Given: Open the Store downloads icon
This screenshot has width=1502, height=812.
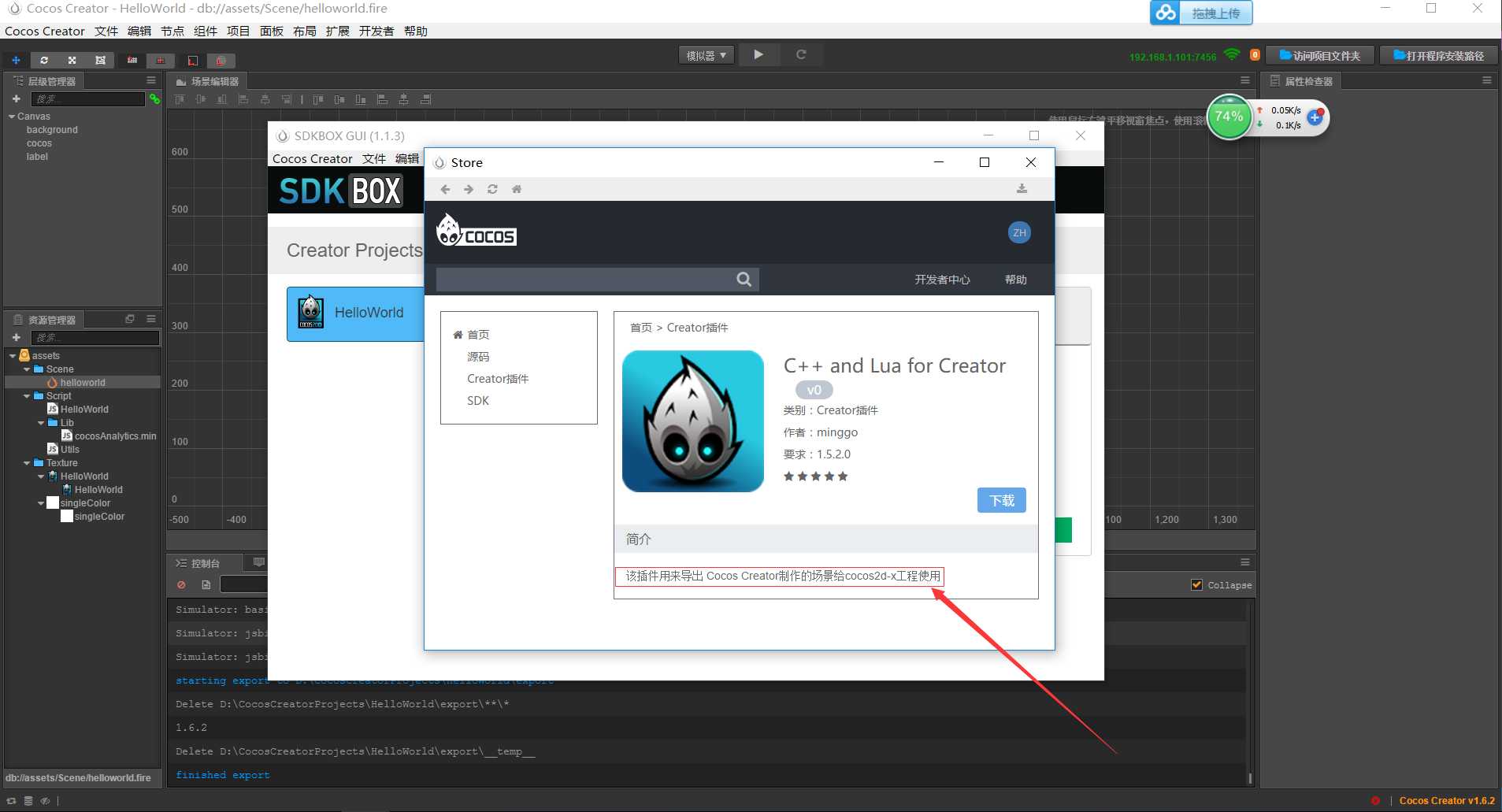Looking at the screenshot, I should point(1022,189).
